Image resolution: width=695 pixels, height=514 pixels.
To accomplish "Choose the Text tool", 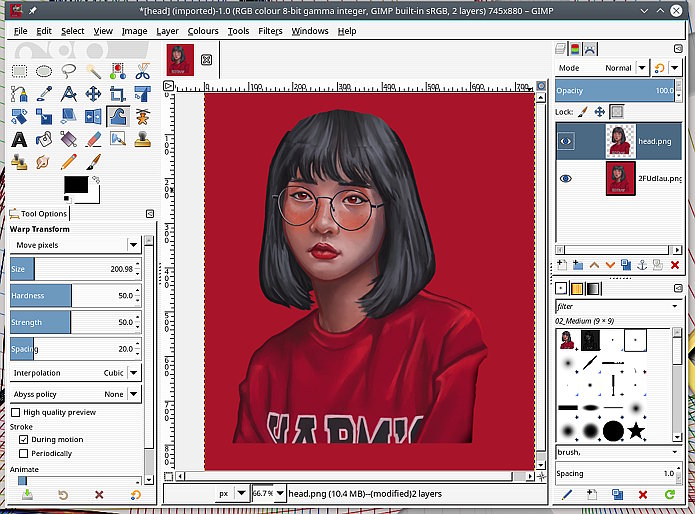I will point(19,139).
